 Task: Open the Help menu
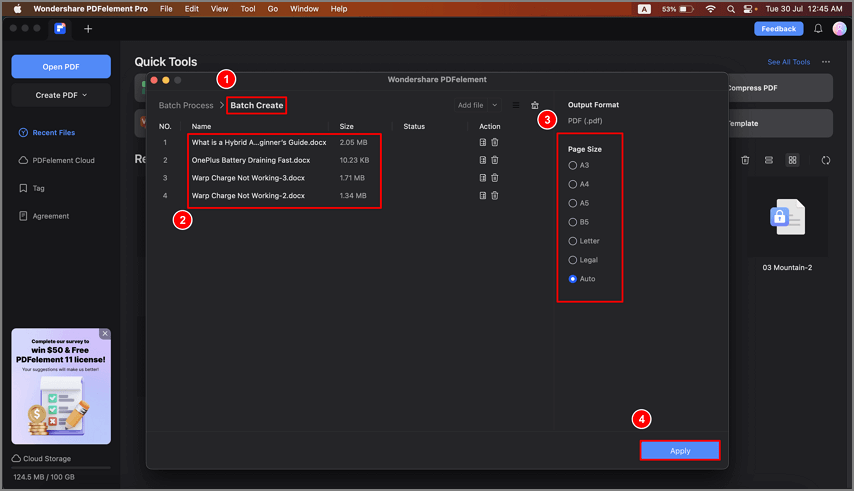(339, 9)
